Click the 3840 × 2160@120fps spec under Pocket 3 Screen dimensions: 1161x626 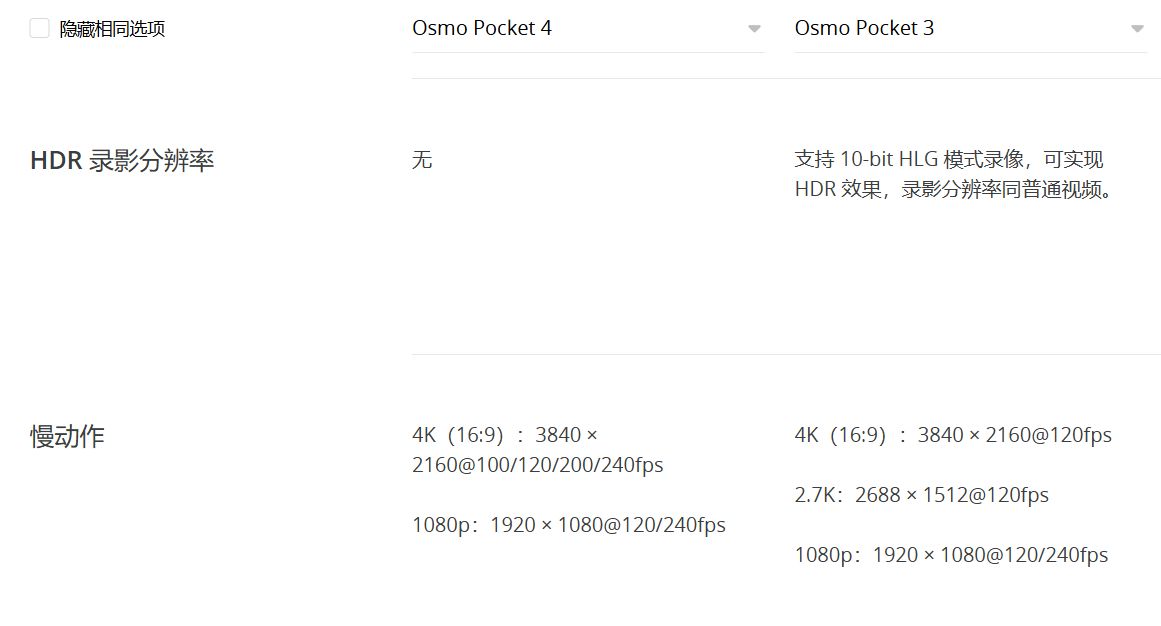coord(1014,435)
